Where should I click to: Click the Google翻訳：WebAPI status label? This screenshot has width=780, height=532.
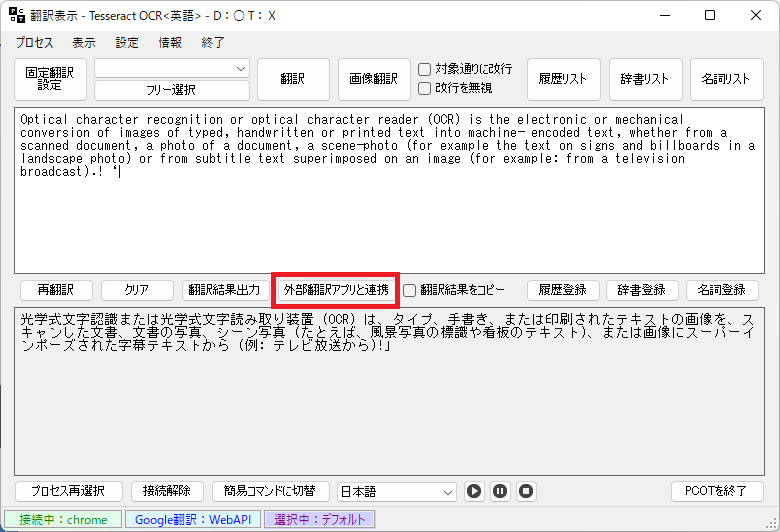pos(193,520)
